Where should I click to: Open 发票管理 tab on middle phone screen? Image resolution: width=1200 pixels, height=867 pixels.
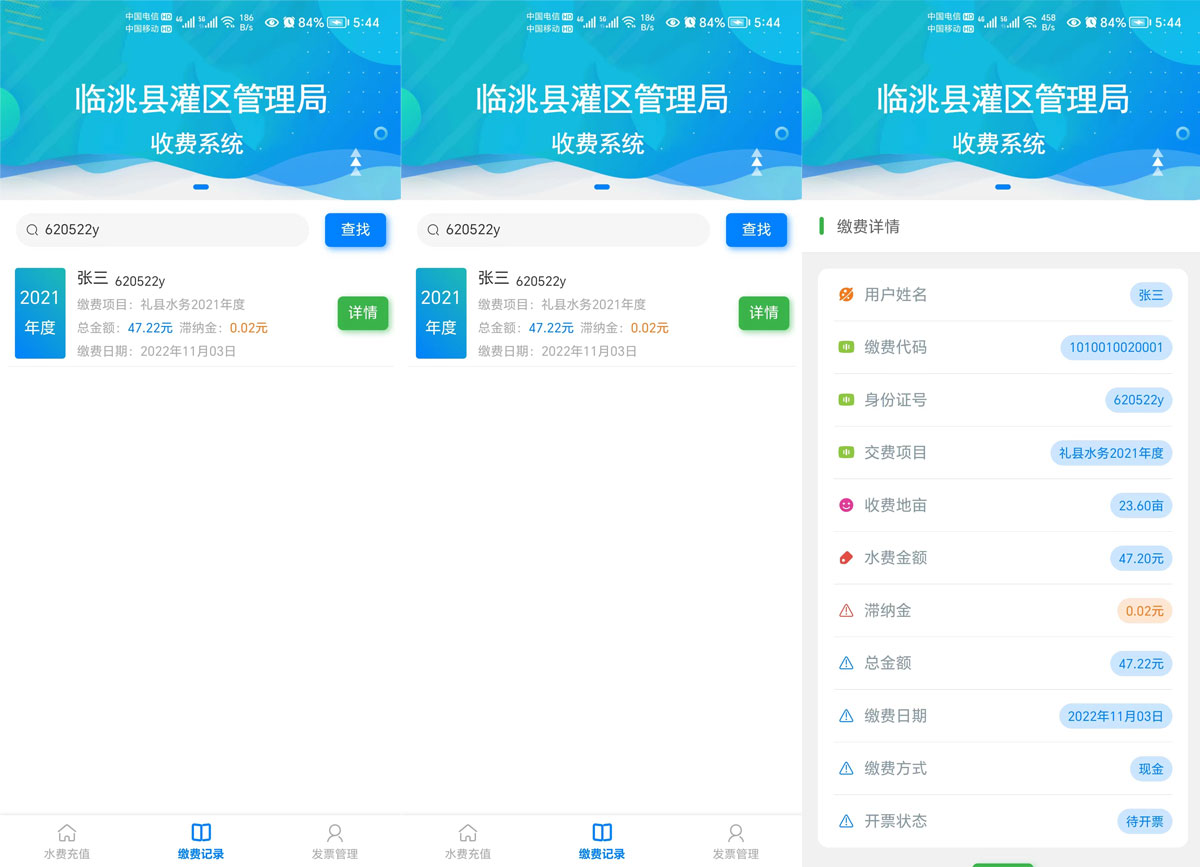(735, 840)
